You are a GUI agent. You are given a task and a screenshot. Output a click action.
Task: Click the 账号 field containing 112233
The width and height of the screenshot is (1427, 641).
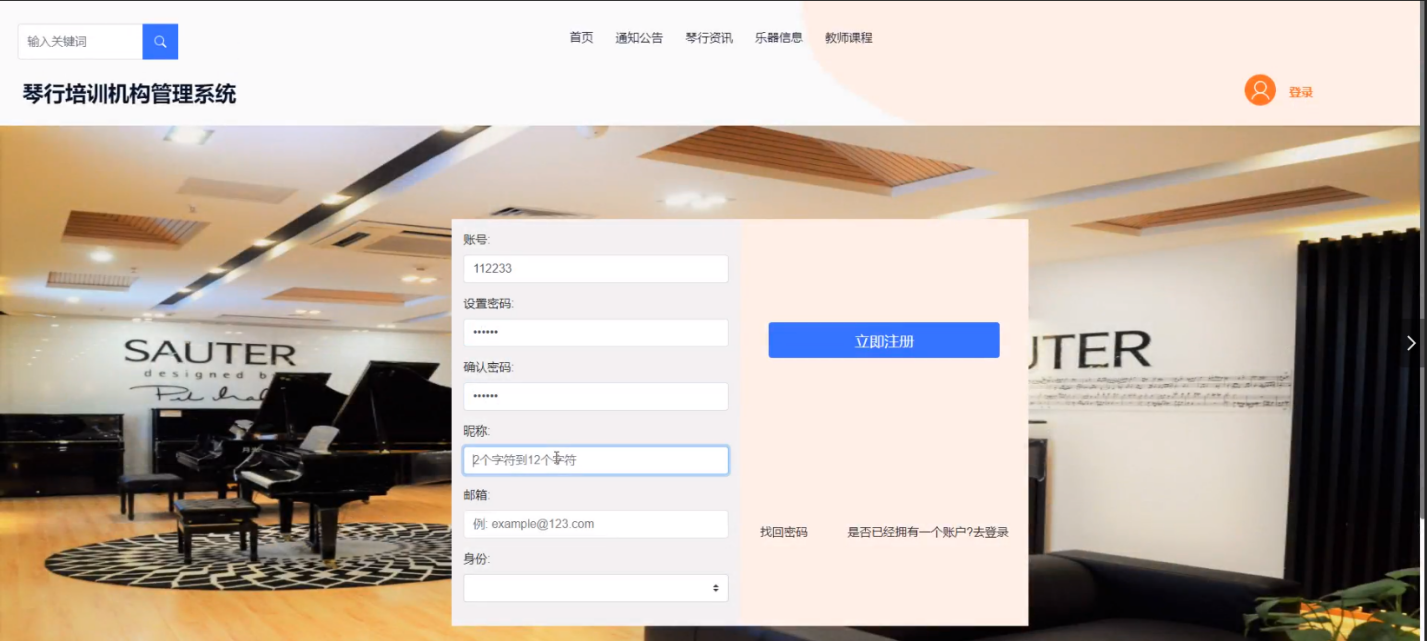click(596, 269)
